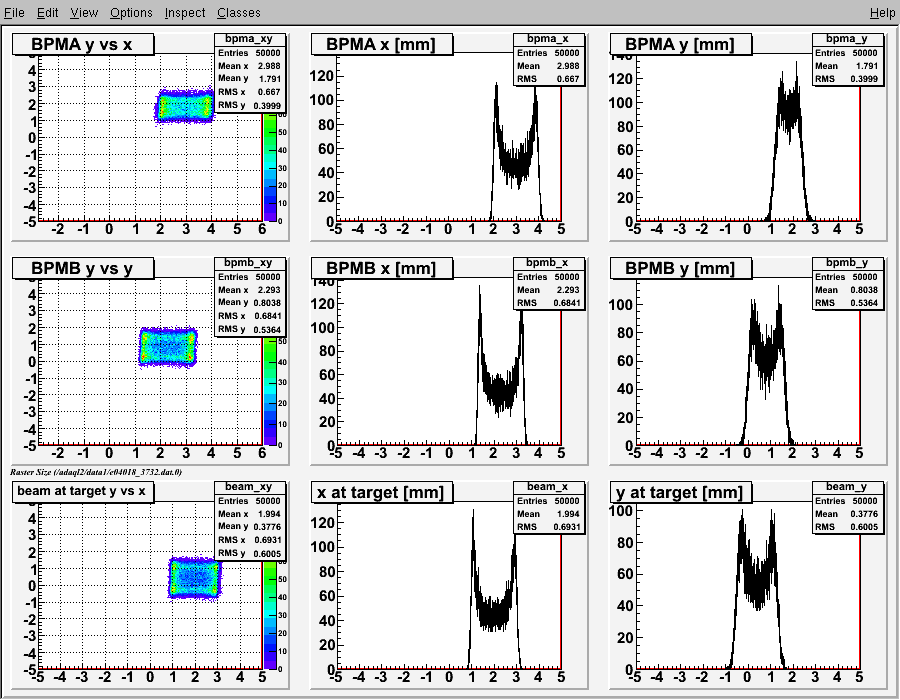This screenshot has width=900, height=700.
Task: Click 'RMS y 0.3999' in bpma_xy stats
Action: point(249,105)
